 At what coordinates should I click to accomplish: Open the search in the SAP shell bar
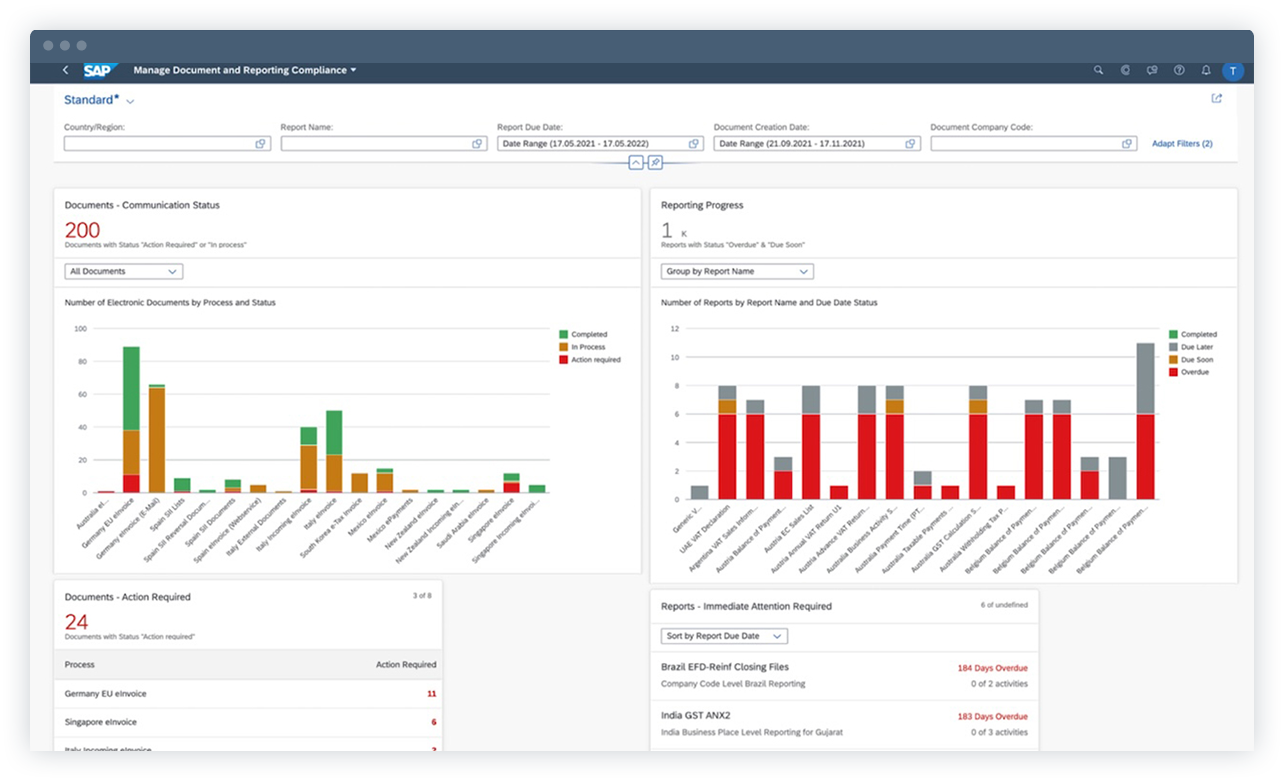tap(1098, 71)
